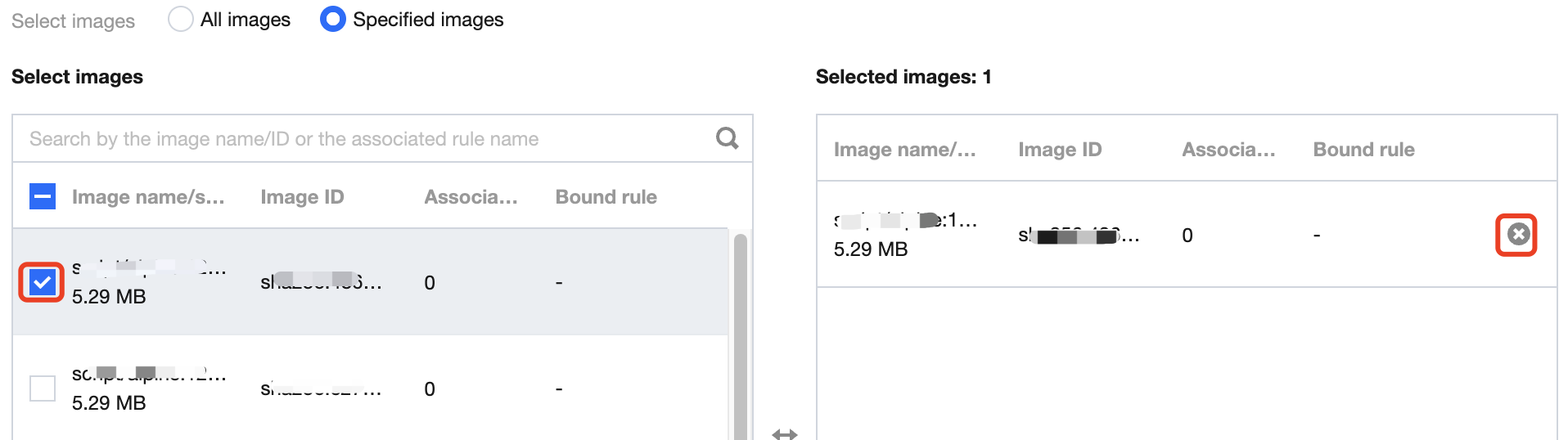Click the transfer arrows icon between lists
This screenshot has width=1568, height=440.
tap(784, 433)
